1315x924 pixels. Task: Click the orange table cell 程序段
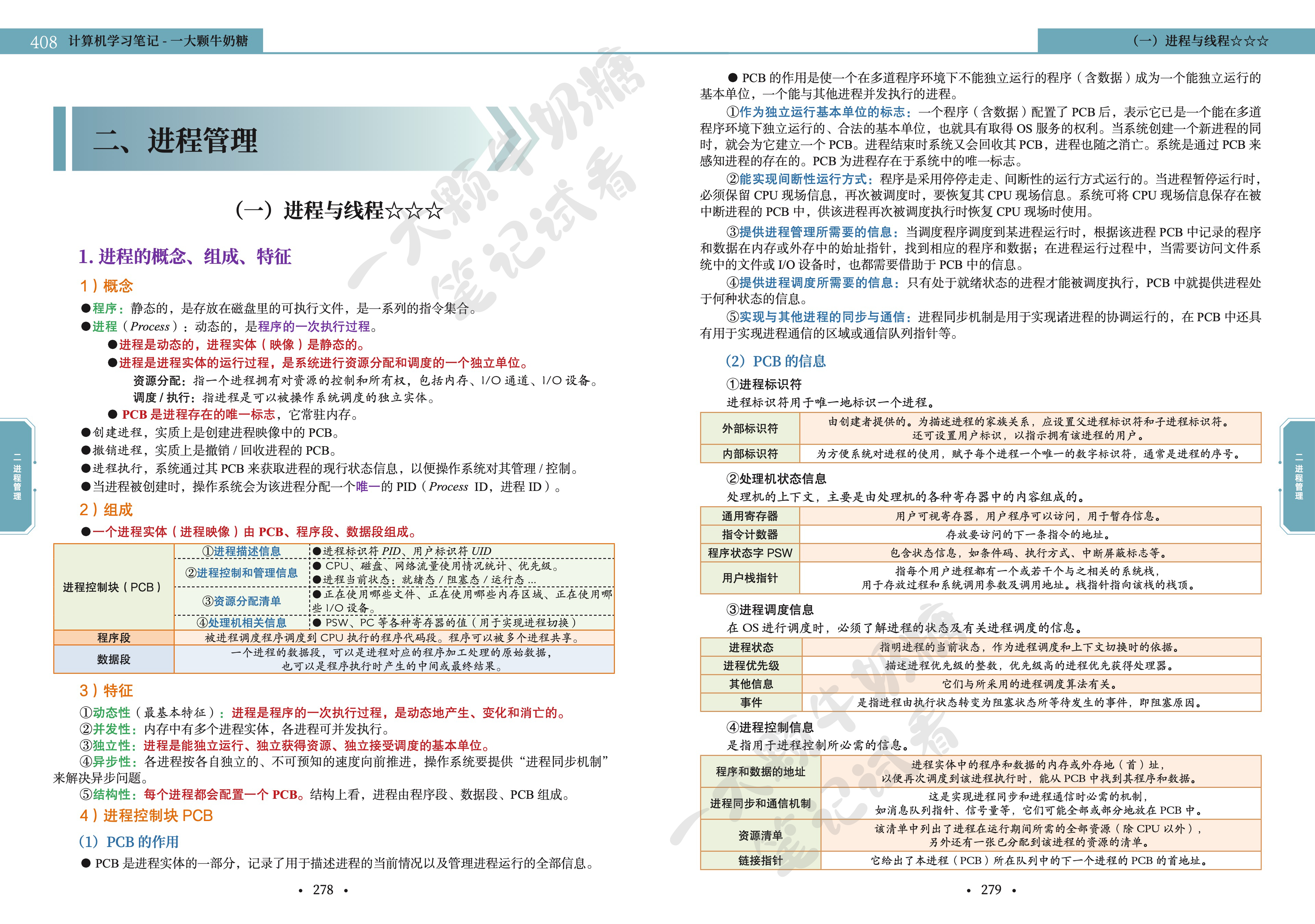[x=113, y=638]
